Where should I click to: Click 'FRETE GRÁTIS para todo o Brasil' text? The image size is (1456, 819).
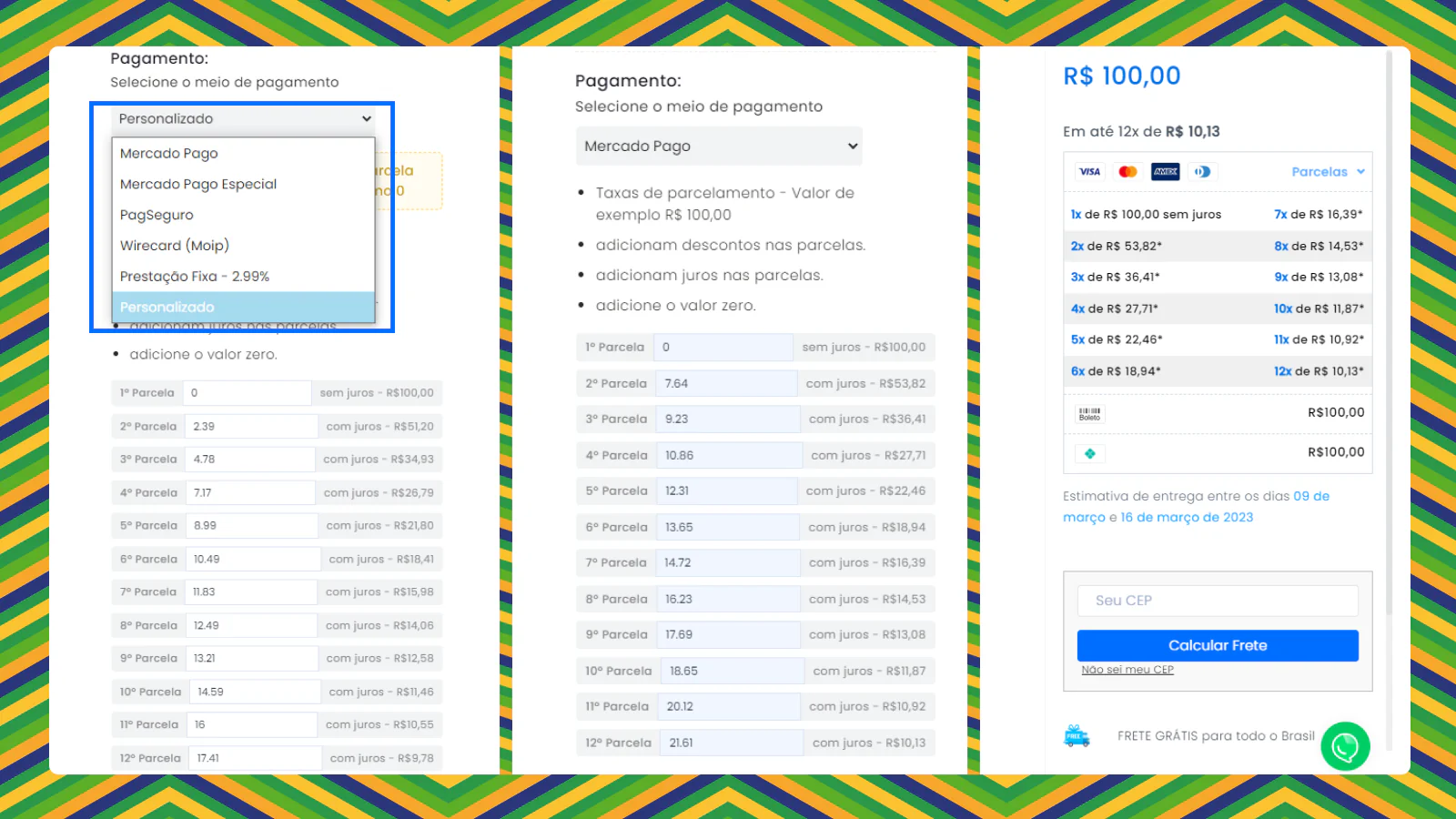[x=1216, y=736]
